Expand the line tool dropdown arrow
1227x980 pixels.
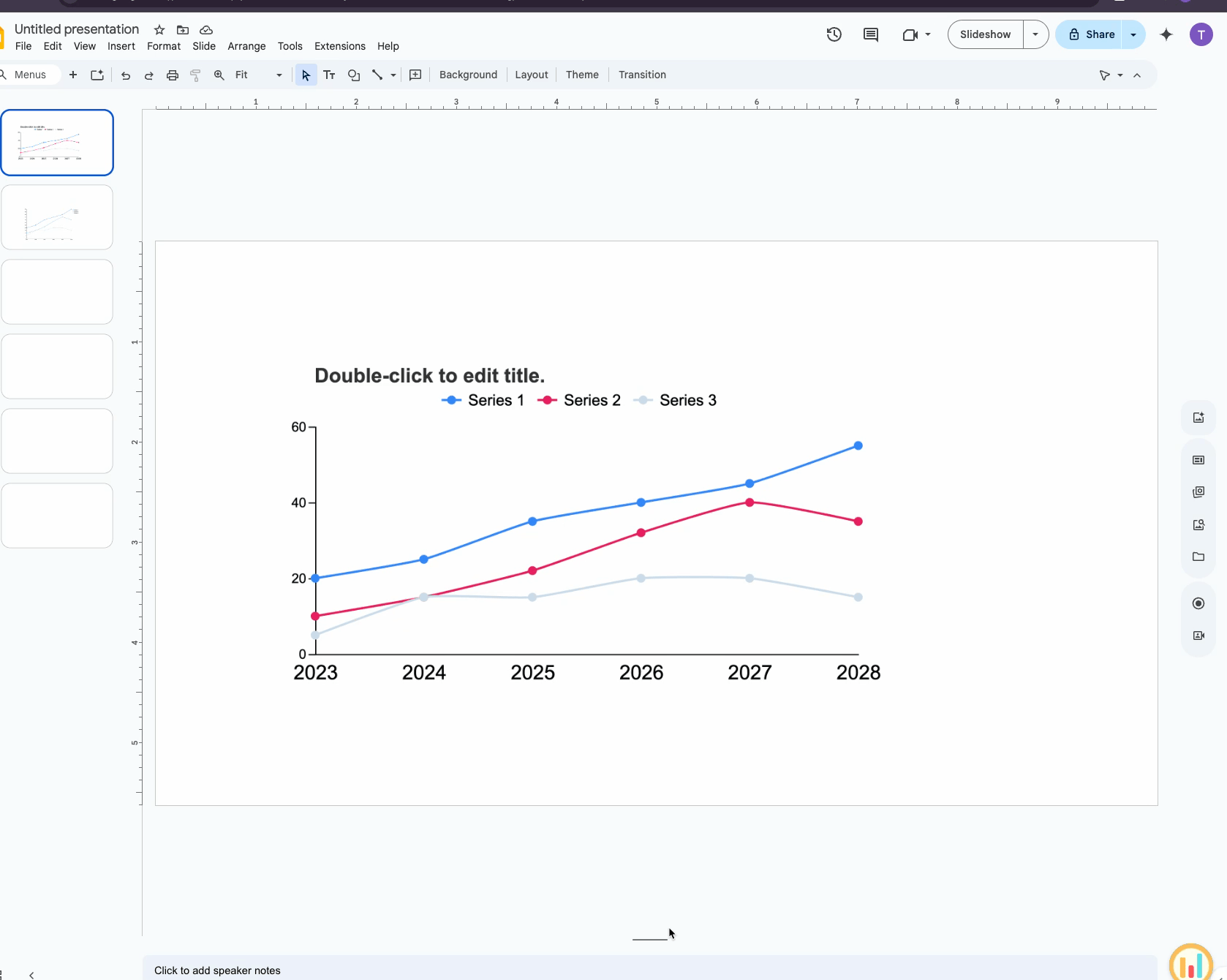click(393, 75)
